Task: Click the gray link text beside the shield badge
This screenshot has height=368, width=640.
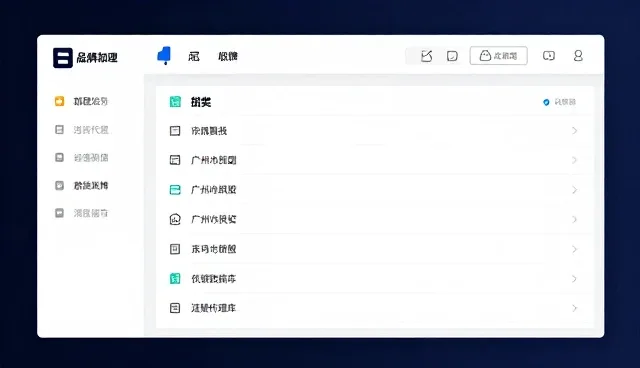Action: [565, 102]
